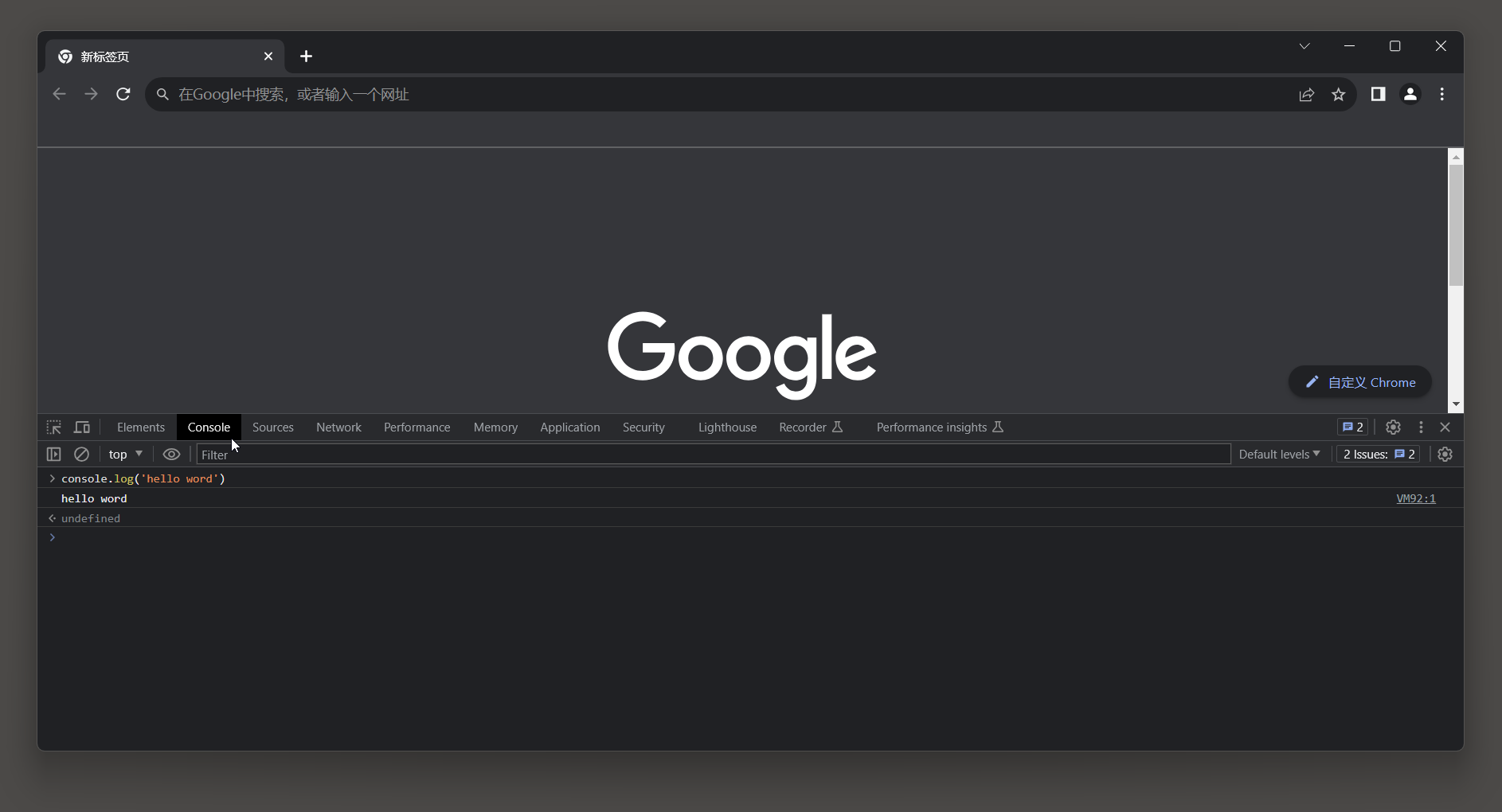Maximize the Chrome window

click(1394, 46)
